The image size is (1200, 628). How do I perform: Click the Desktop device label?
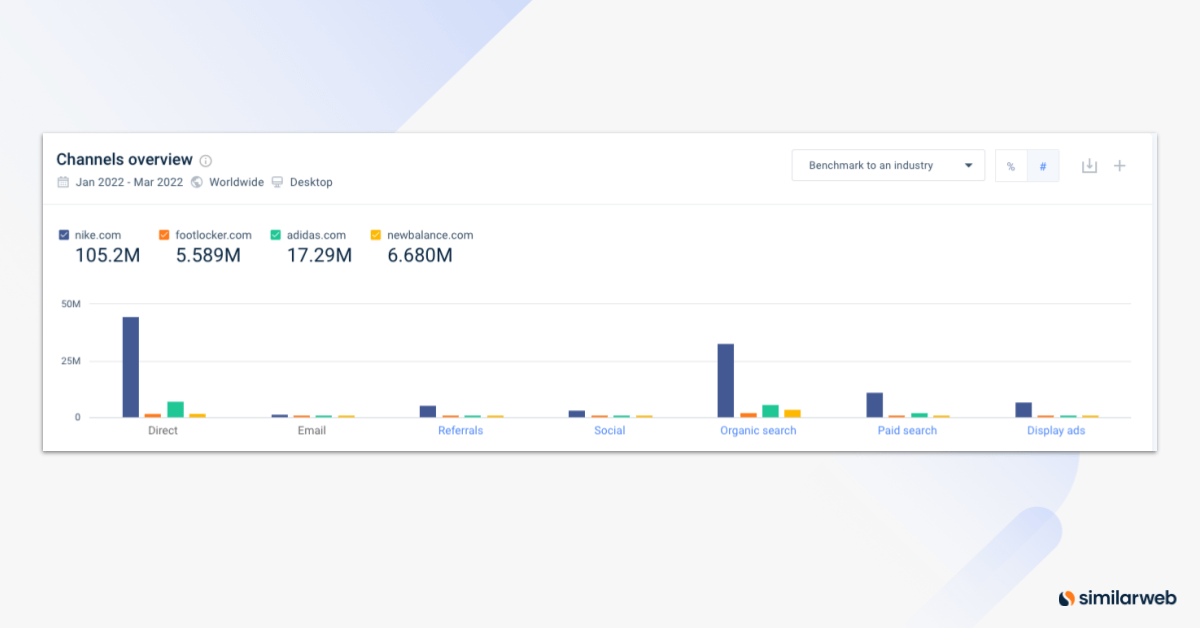pyautogui.click(x=311, y=182)
